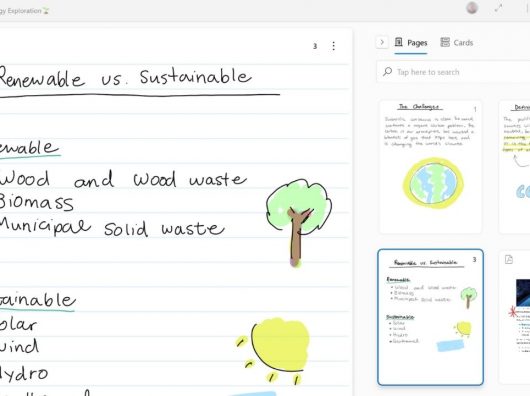Focus the 'Tap here to search' field
The height and width of the screenshot is (396, 530).
453,72
